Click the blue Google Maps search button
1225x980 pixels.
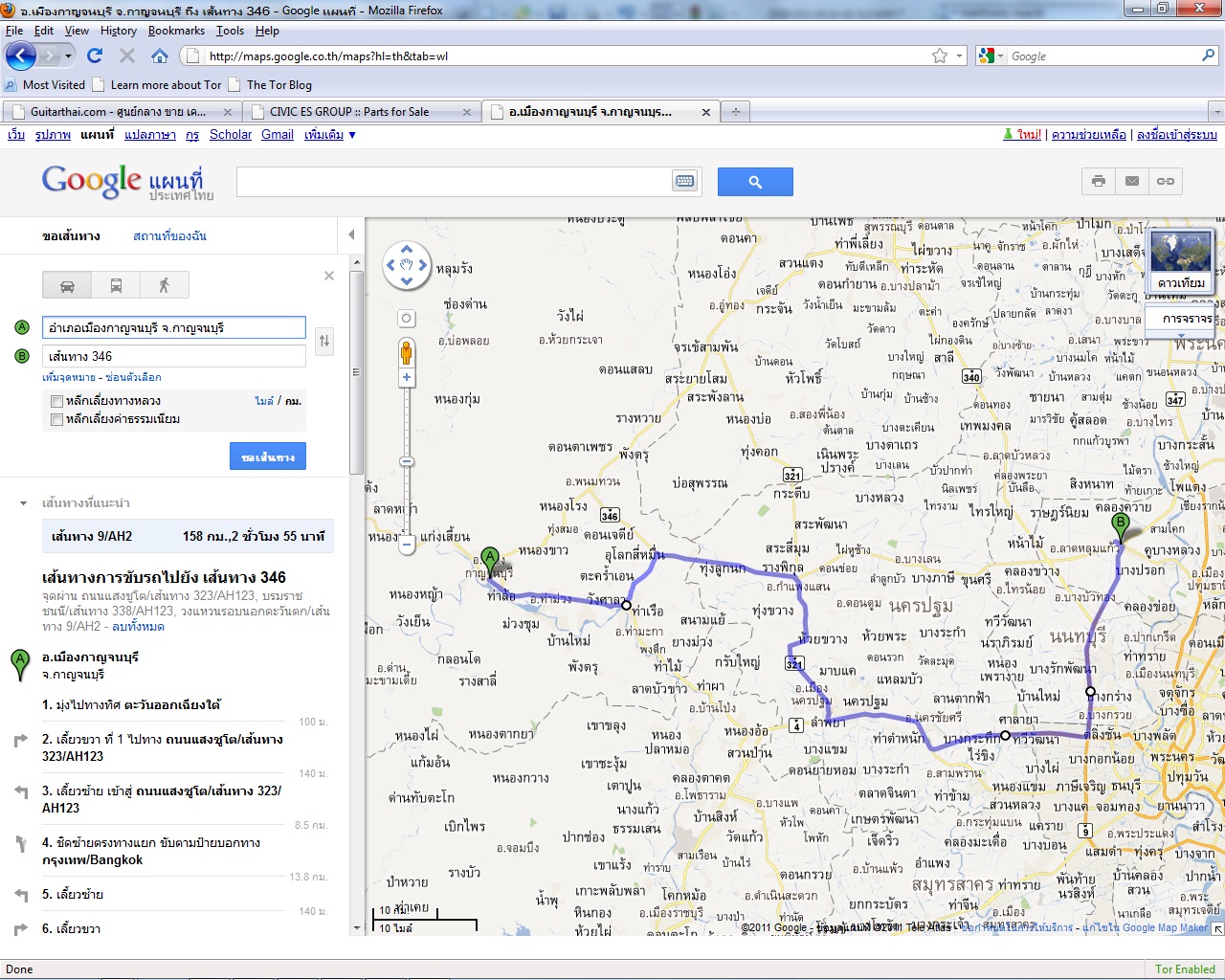[x=755, y=182]
